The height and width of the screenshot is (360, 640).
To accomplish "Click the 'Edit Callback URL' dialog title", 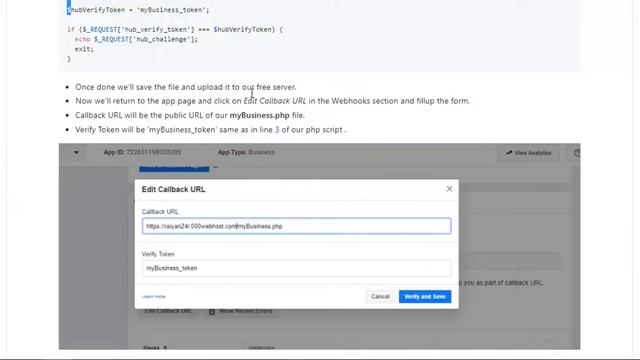I will [x=173, y=189].
